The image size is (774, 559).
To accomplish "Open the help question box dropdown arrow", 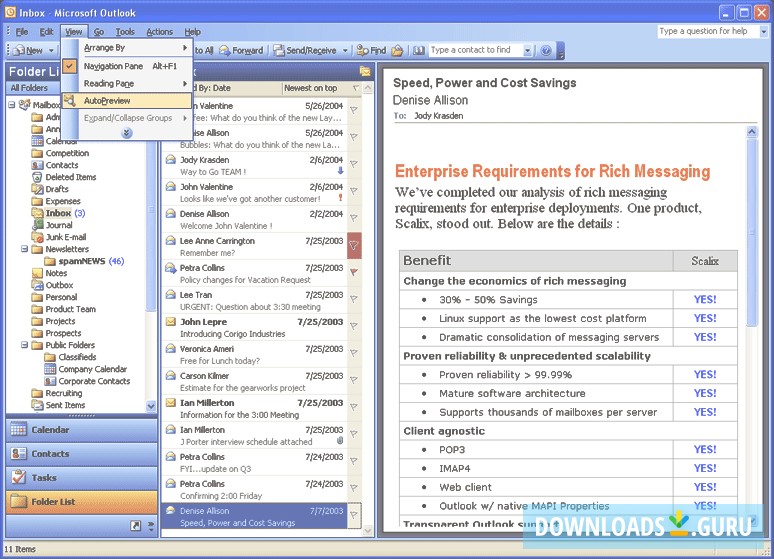I will coord(763,31).
